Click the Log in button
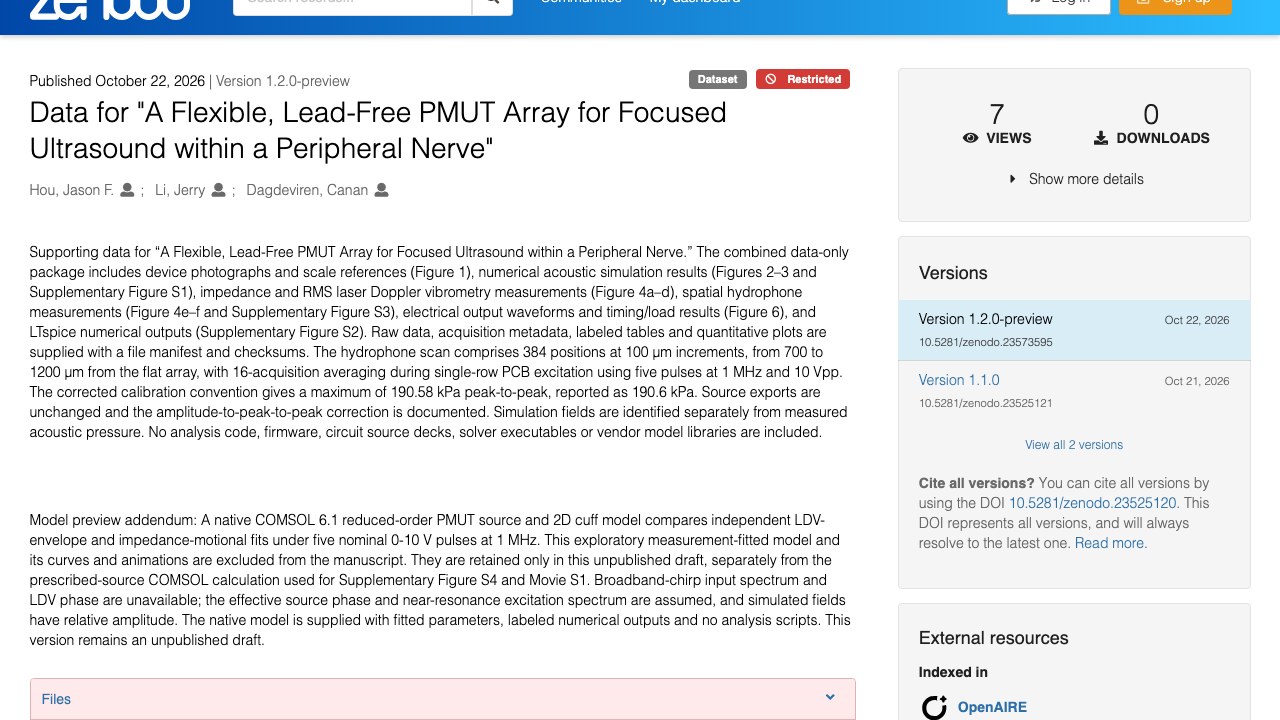Screen dimensions: 1280x720 pos(1059,6)
